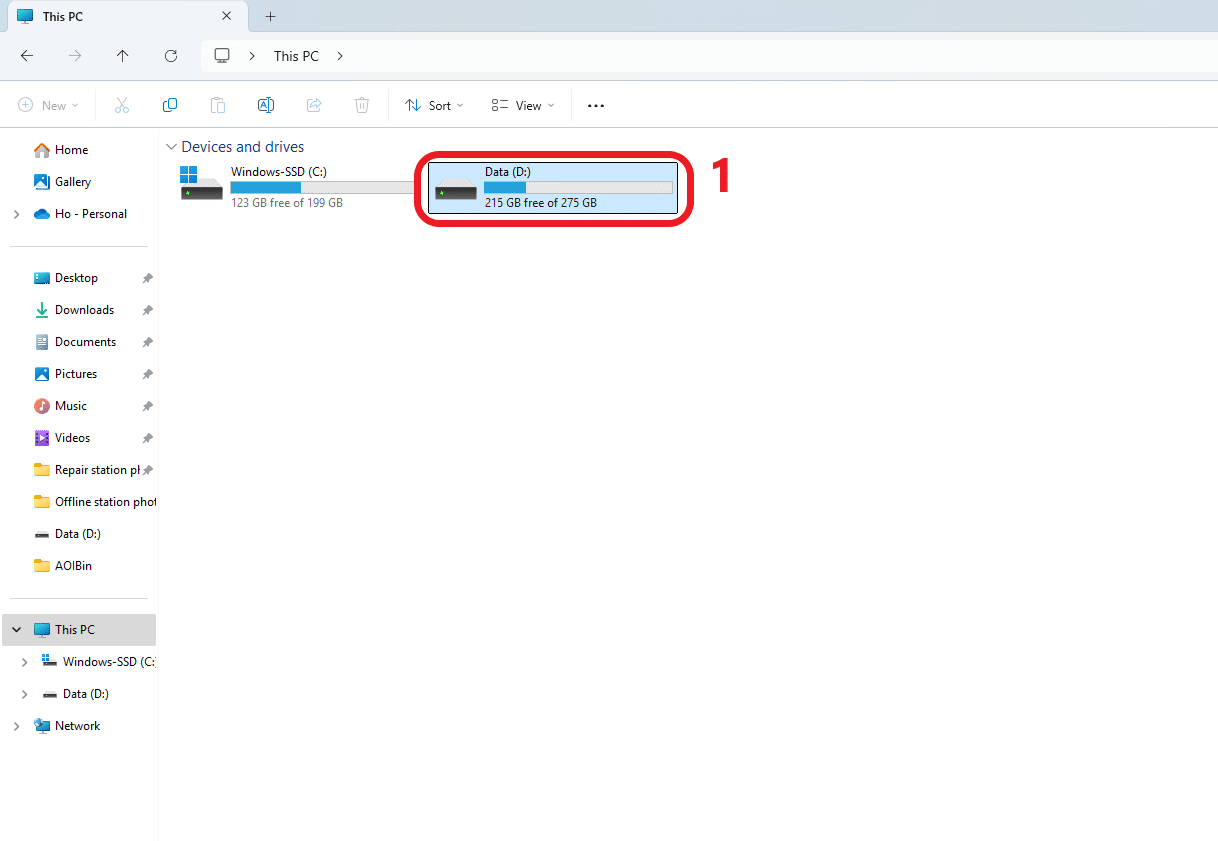
Task: Click the pin icon beside Desktop
Action: pos(147,278)
